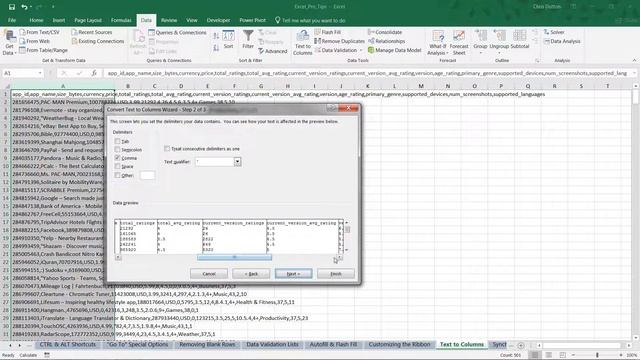Open the Outline dialog launcher
The width and height of the screenshot is (640, 360).
[537, 60]
